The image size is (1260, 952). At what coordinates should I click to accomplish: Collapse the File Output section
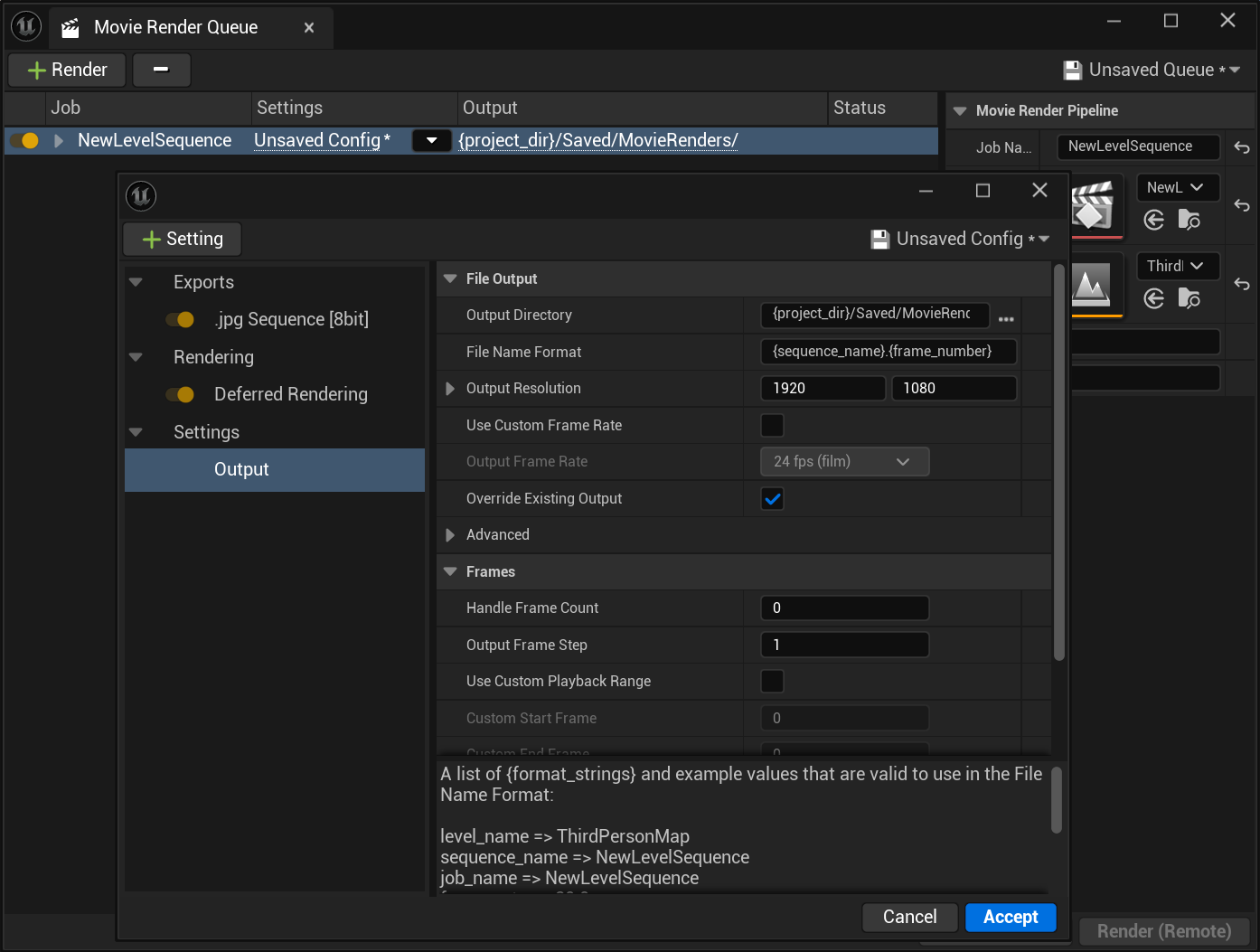(x=450, y=278)
